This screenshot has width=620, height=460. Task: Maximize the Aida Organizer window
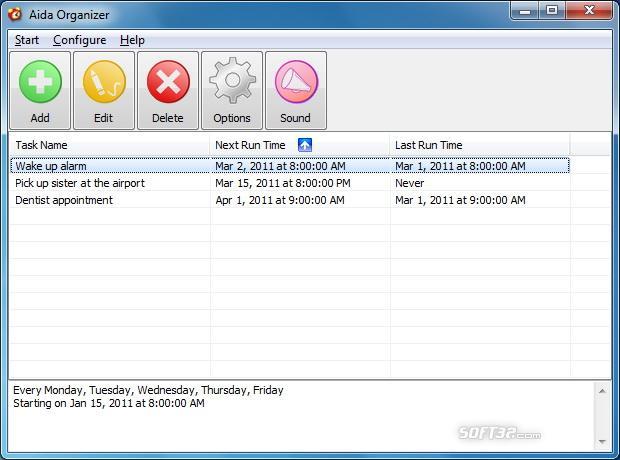[552, 11]
